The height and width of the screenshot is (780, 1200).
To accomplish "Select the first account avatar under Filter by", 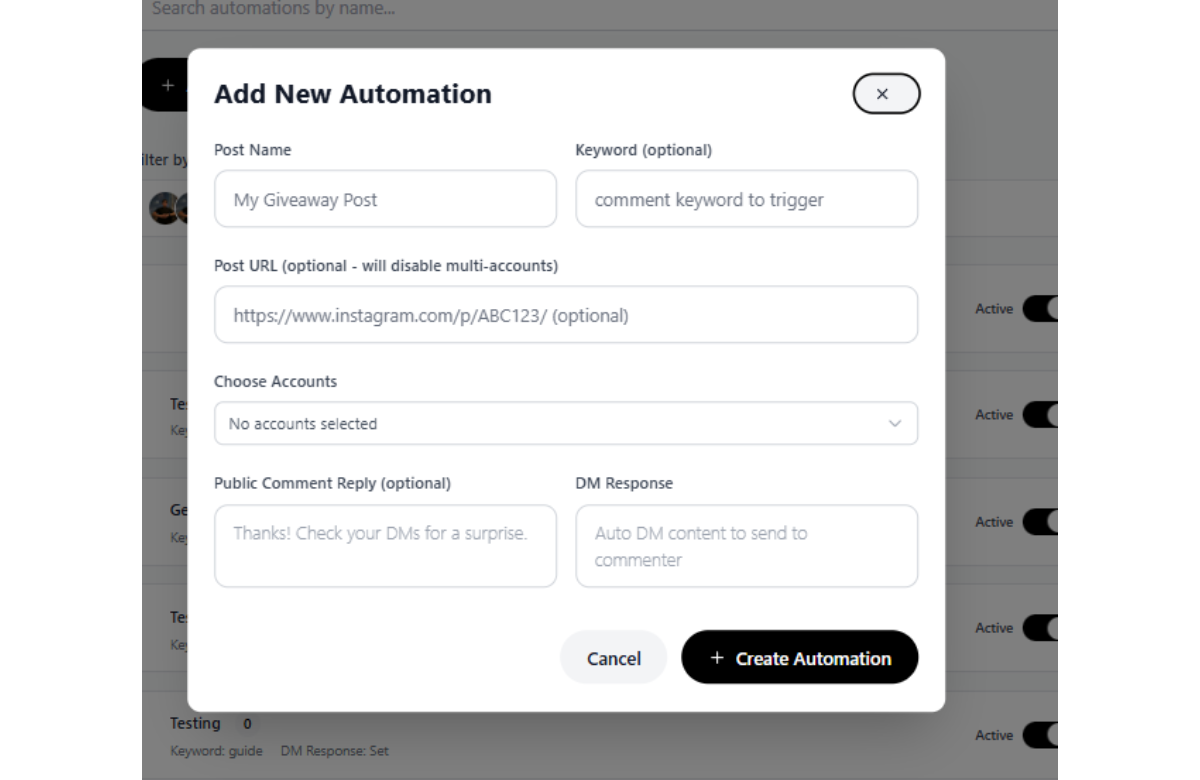I will click(x=163, y=210).
